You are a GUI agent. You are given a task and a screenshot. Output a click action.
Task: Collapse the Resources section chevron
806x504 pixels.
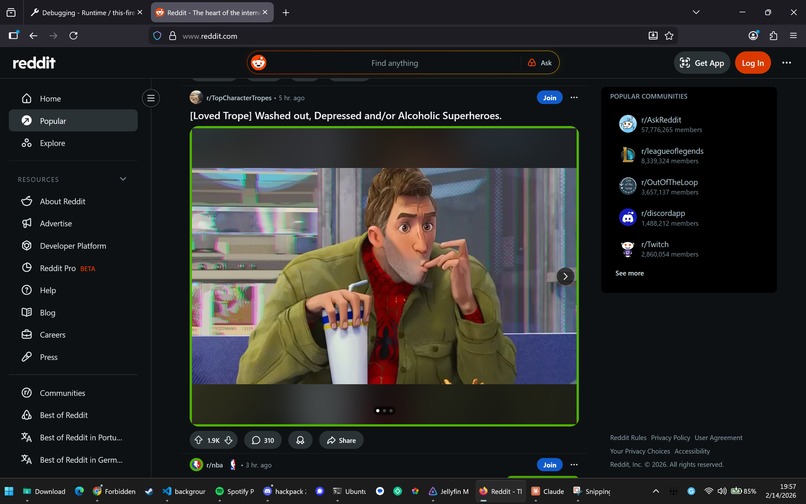pos(123,179)
